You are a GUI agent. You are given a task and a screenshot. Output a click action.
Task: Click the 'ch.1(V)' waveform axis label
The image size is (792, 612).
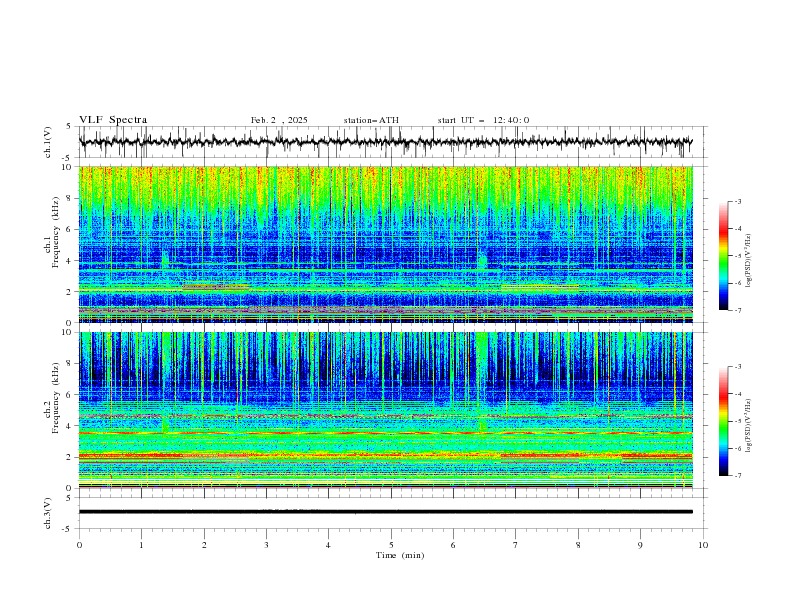click(x=47, y=142)
